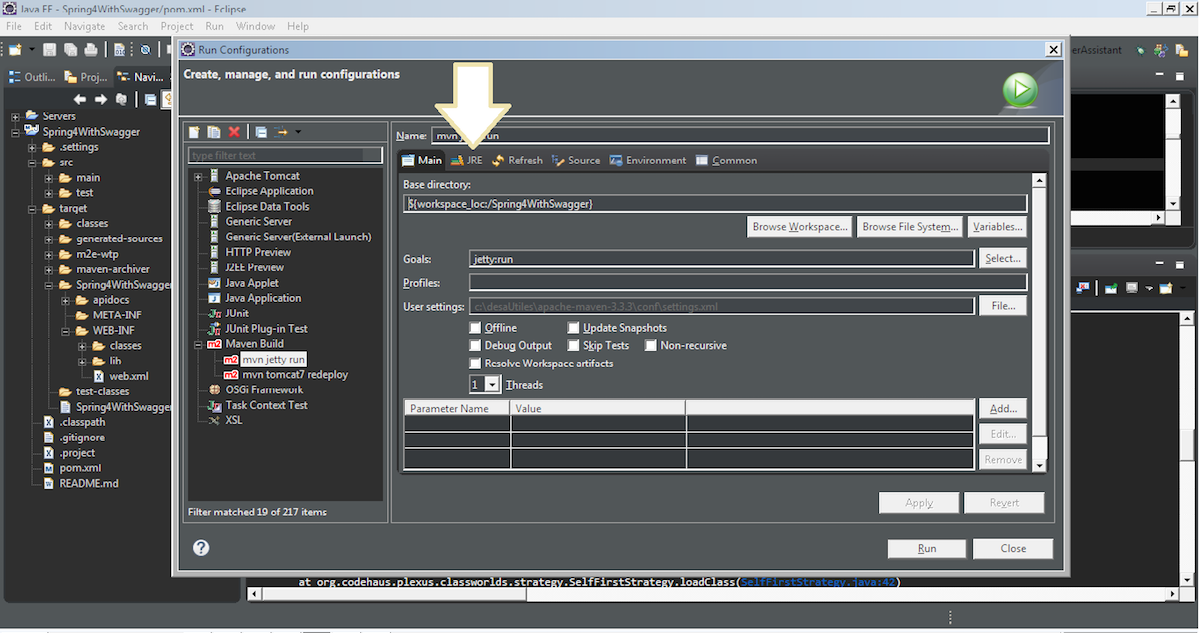Viewport: 1200px width, 633px height.
Task: Switch to the Main tab
Action: [421, 160]
